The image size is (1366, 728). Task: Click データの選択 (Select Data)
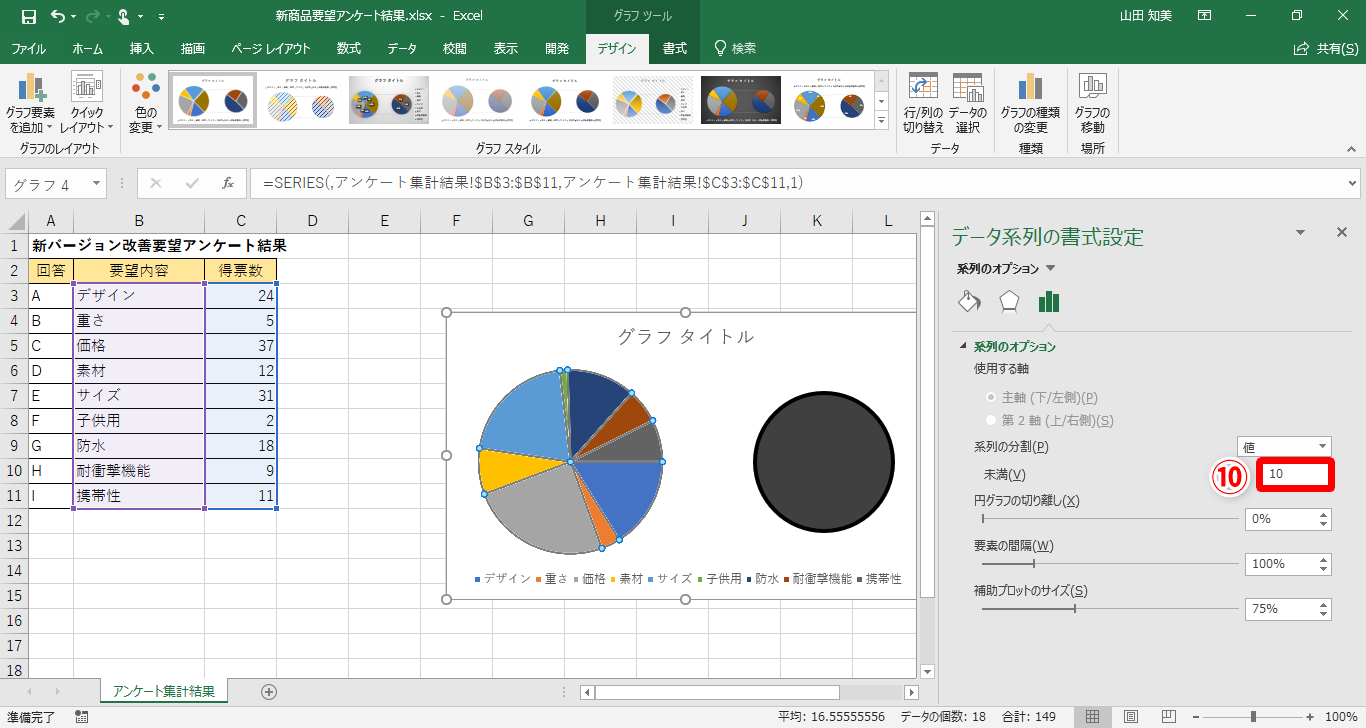click(967, 104)
